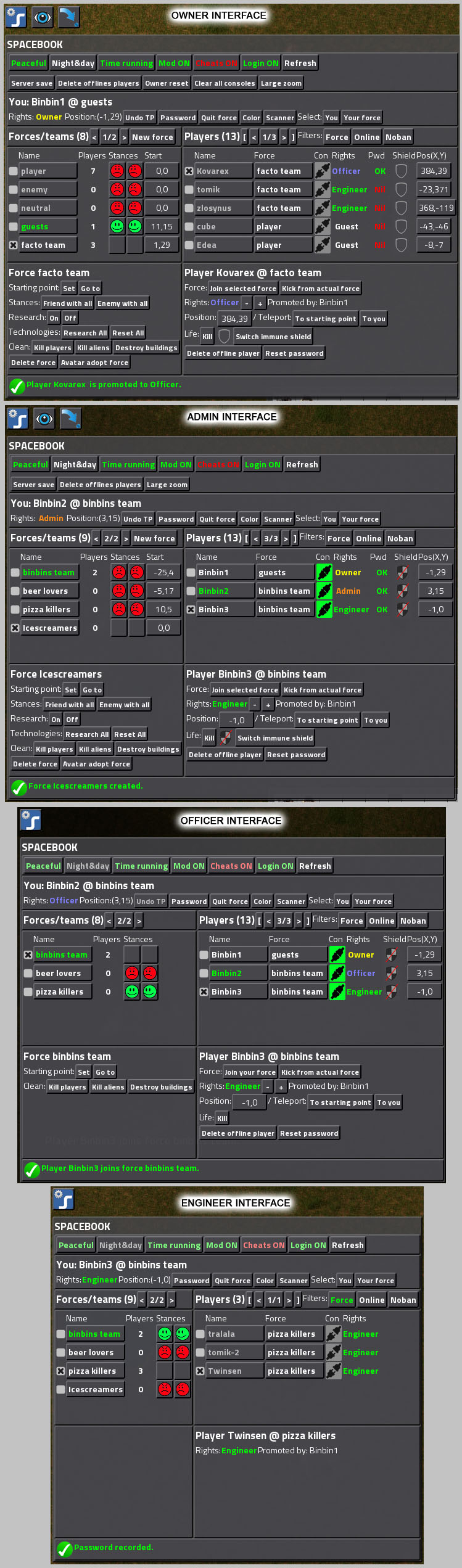This screenshot has width=462, height=1568.
Task: Uncheck the facto team force checkbox in Owner Interface
Action: (13, 245)
